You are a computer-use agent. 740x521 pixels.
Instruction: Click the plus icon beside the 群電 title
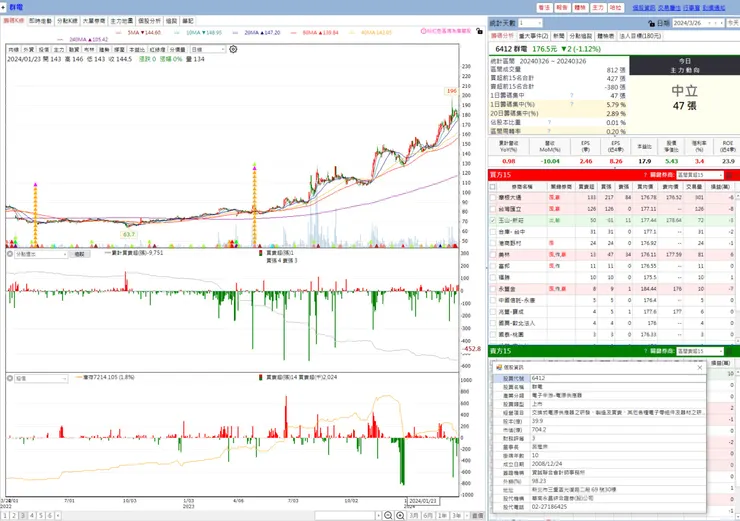(3, 7)
